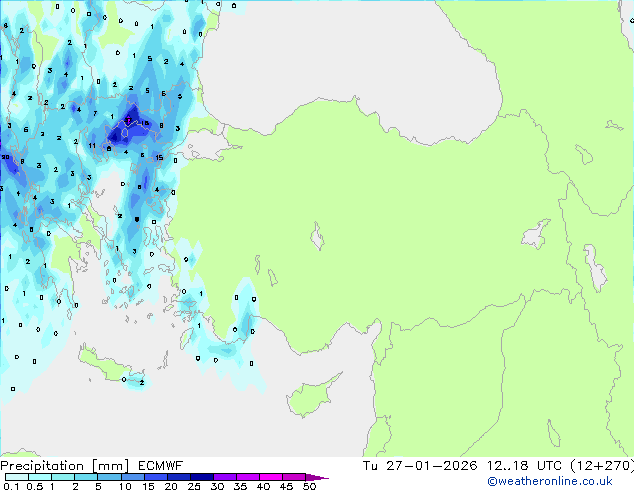Click the 35–40 mm legend color box
The image size is (634, 490).
click(247, 477)
